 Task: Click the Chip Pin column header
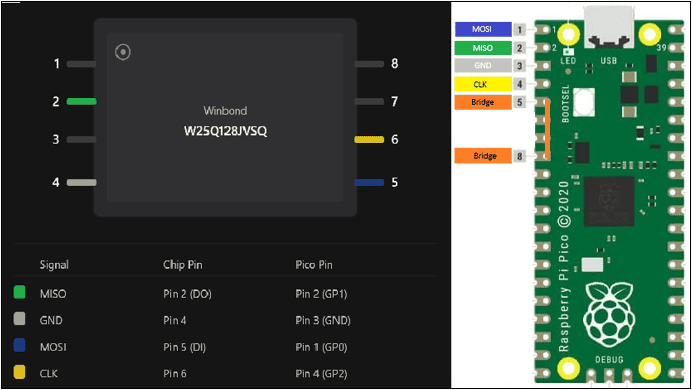pos(183,265)
